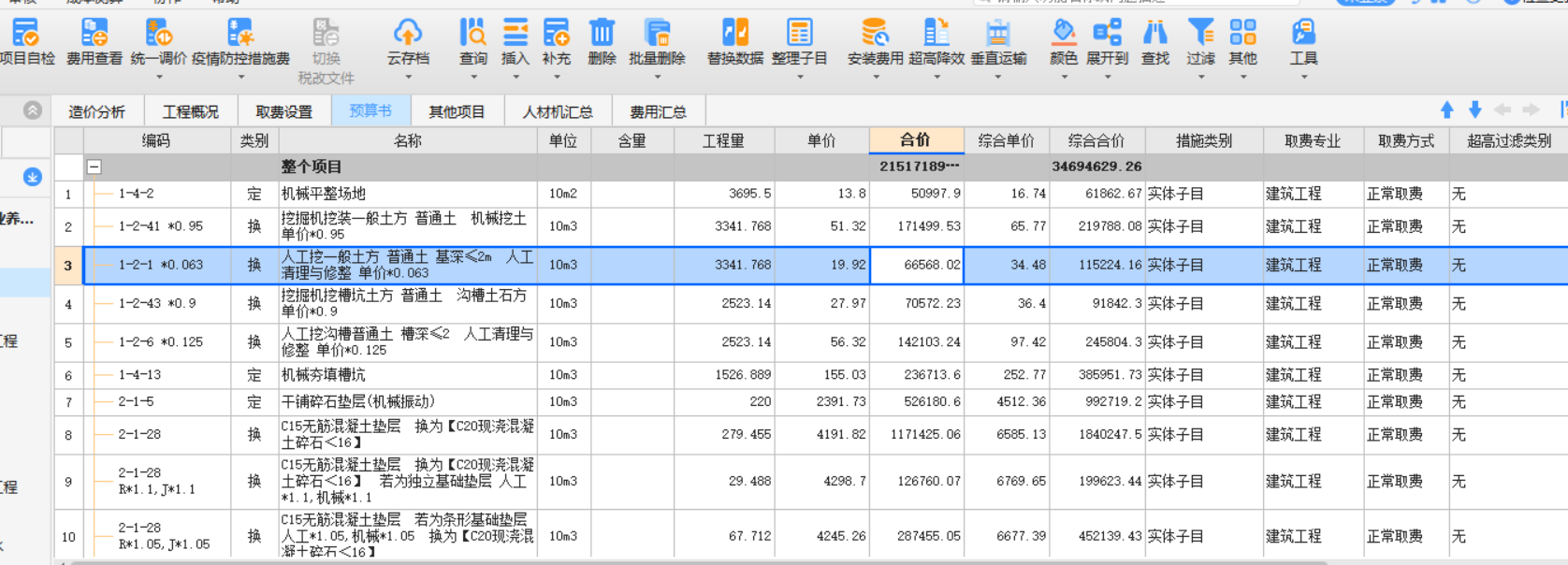The width and height of the screenshot is (1568, 565).
Task: Click quantity 279.455 in row 8
Action: [x=723, y=435]
